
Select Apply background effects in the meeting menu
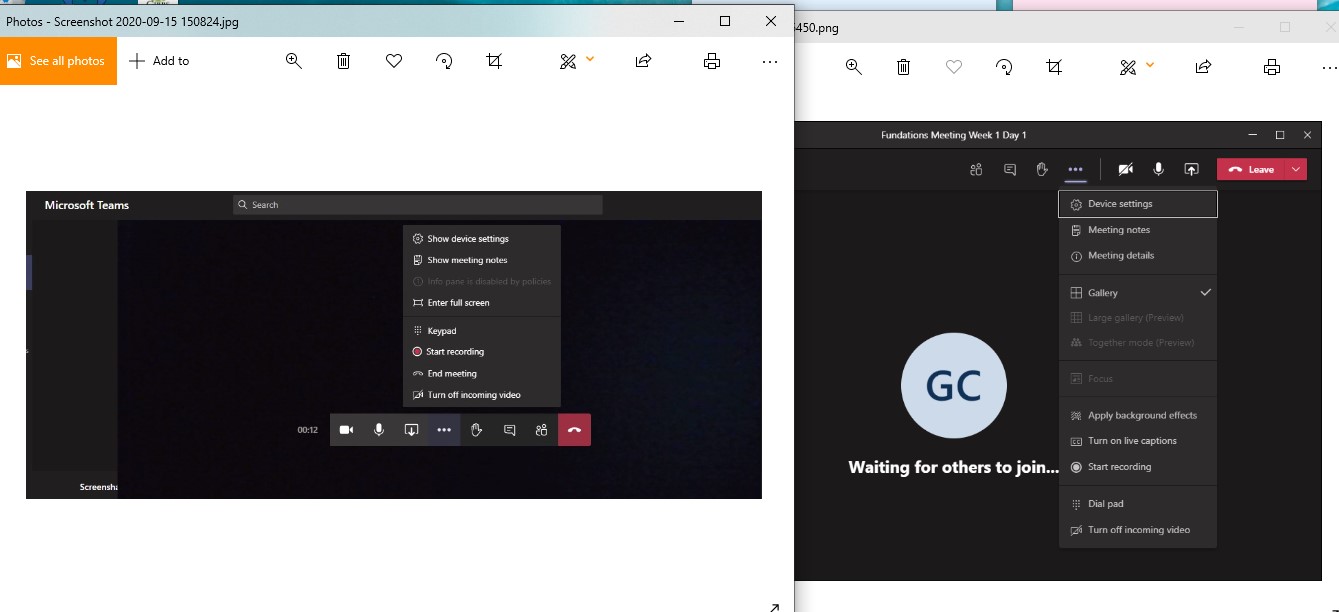pyautogui.click(x=1138, y=416)
